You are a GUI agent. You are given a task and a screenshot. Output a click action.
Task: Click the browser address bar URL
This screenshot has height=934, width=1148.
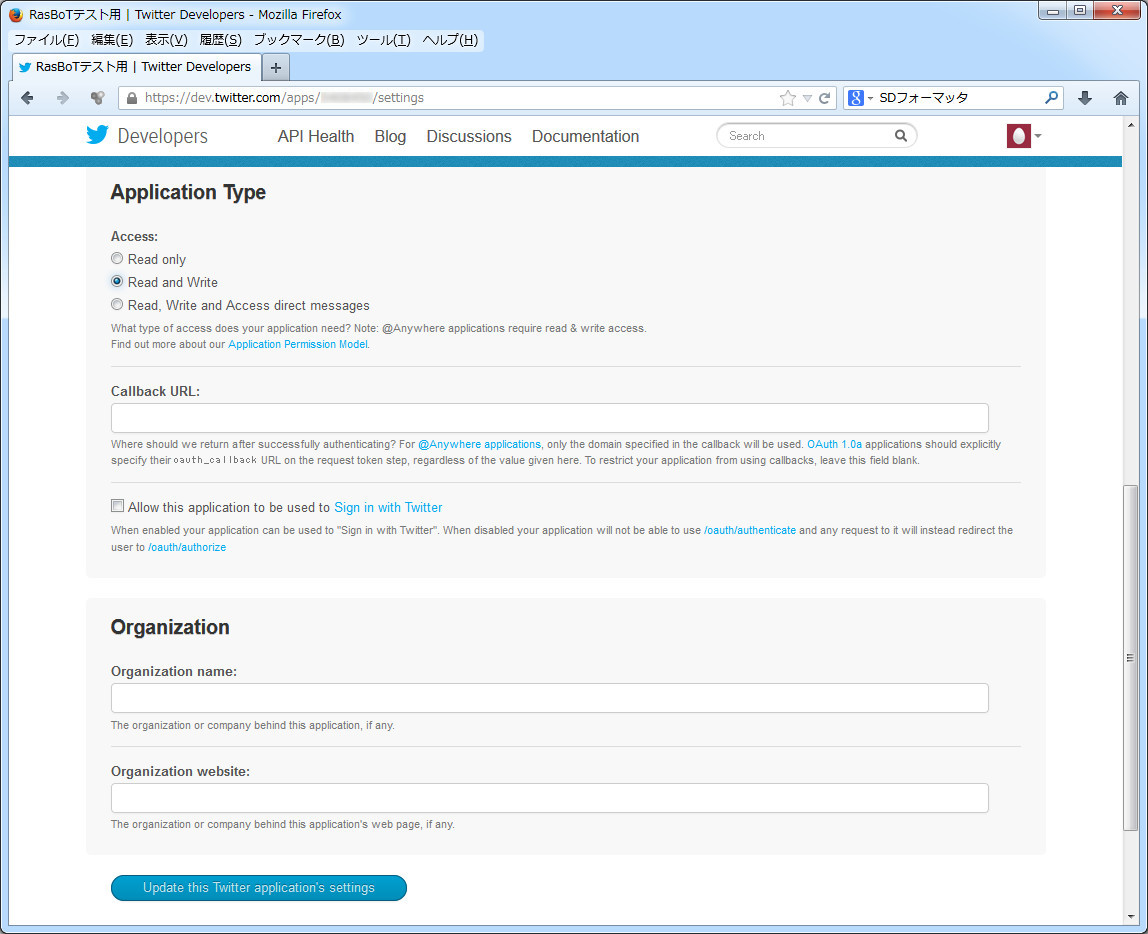click(284, 97)
